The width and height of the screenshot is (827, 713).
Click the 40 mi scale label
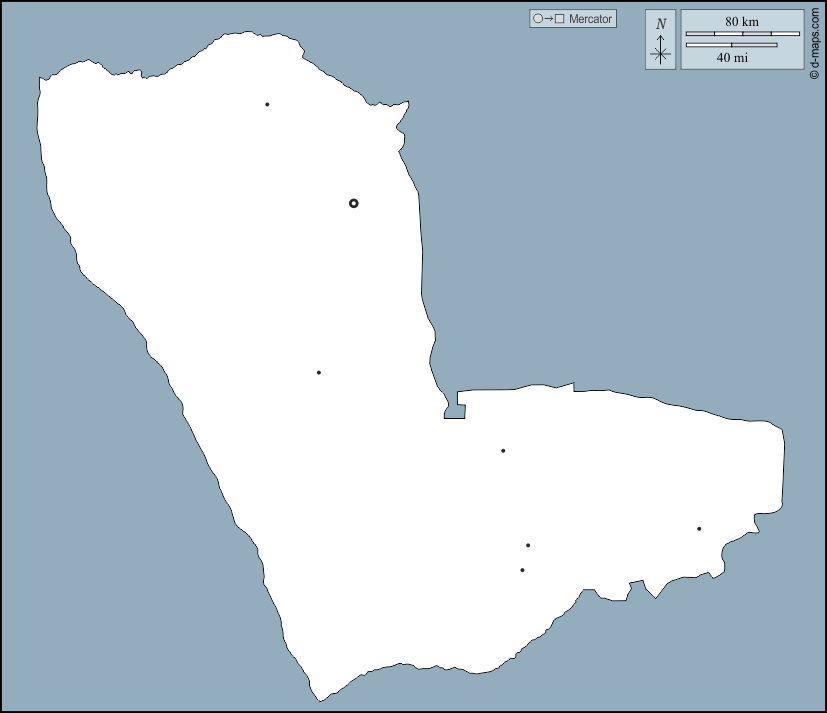click(x=732, y=58)
